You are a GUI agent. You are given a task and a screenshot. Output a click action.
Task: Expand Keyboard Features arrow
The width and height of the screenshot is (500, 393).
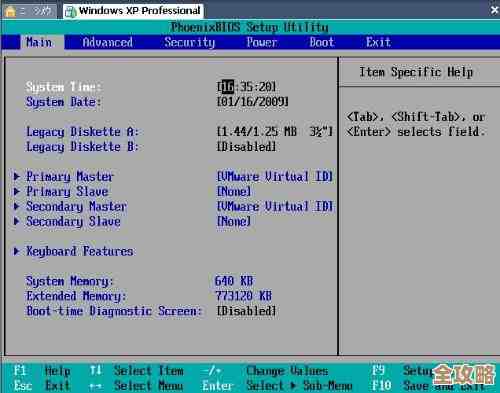(x=16, y=251)
